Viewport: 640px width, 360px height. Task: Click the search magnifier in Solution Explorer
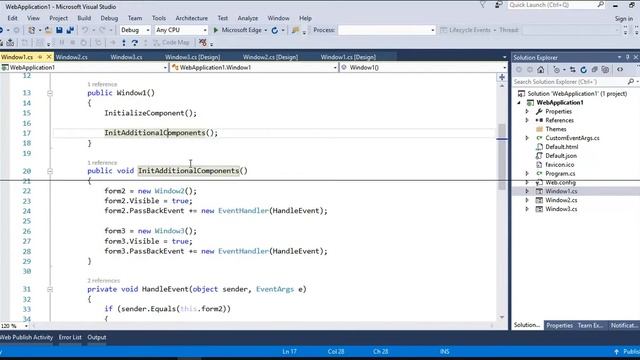(631, 82)
